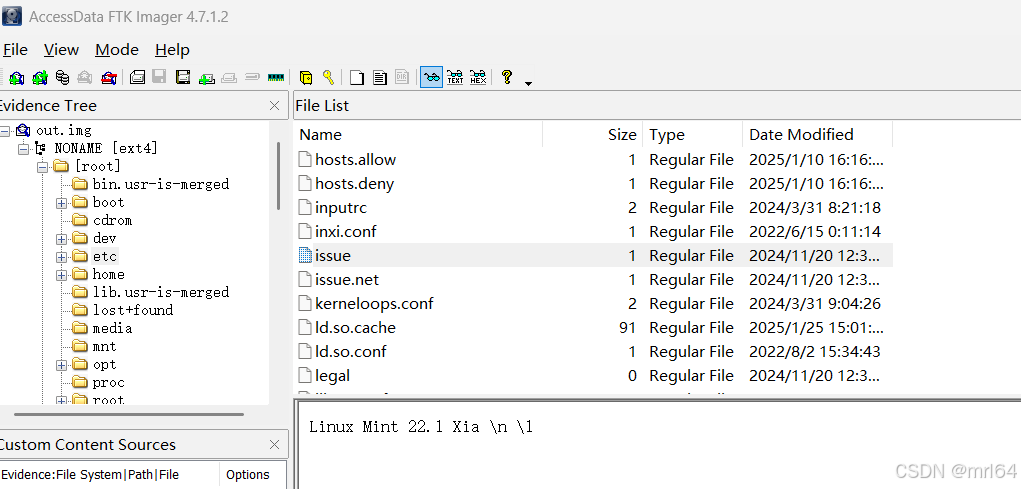This screenshot has width=1021, height=489.
Task: Click Remove All Evidence Items icon
Action: pyautogui.click(x=109, y=78)
